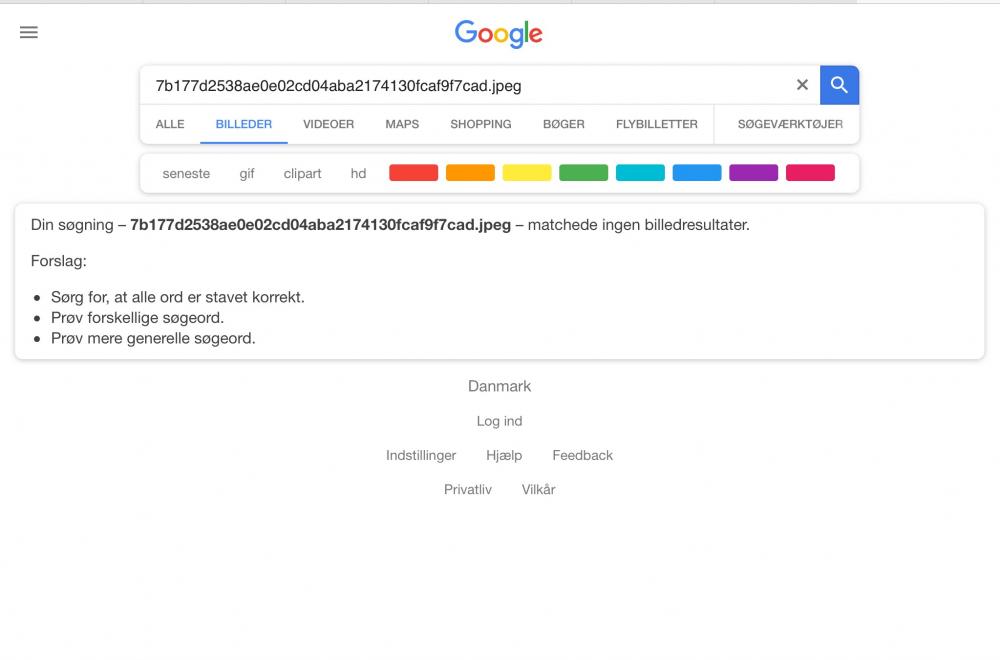
Task: Select the BILLEDER tab
Action: click(x=244, y=124)
